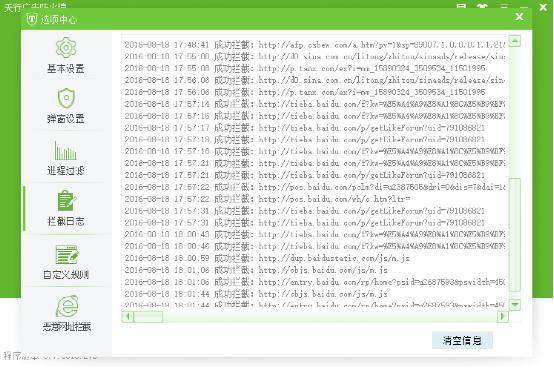Screen dimensions: 554x368
Task: Close the 选项中心 dialog
Action: pos(519,16)
